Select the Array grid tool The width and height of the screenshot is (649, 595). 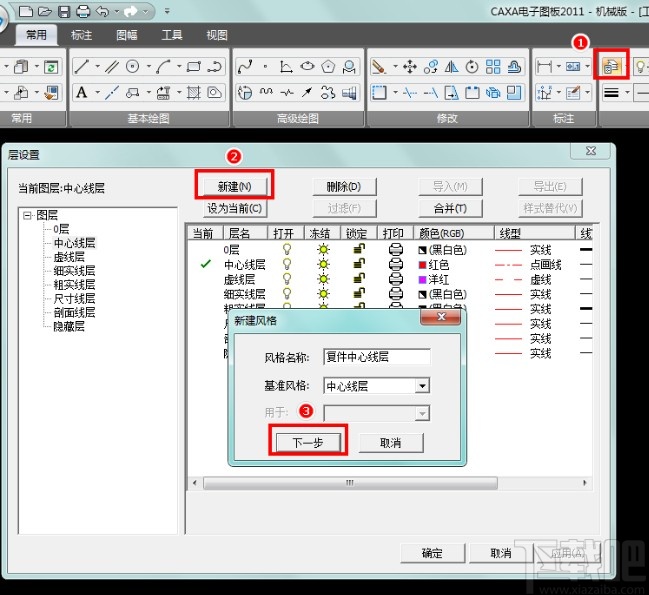pyautogui.click(x=493, y=66)
